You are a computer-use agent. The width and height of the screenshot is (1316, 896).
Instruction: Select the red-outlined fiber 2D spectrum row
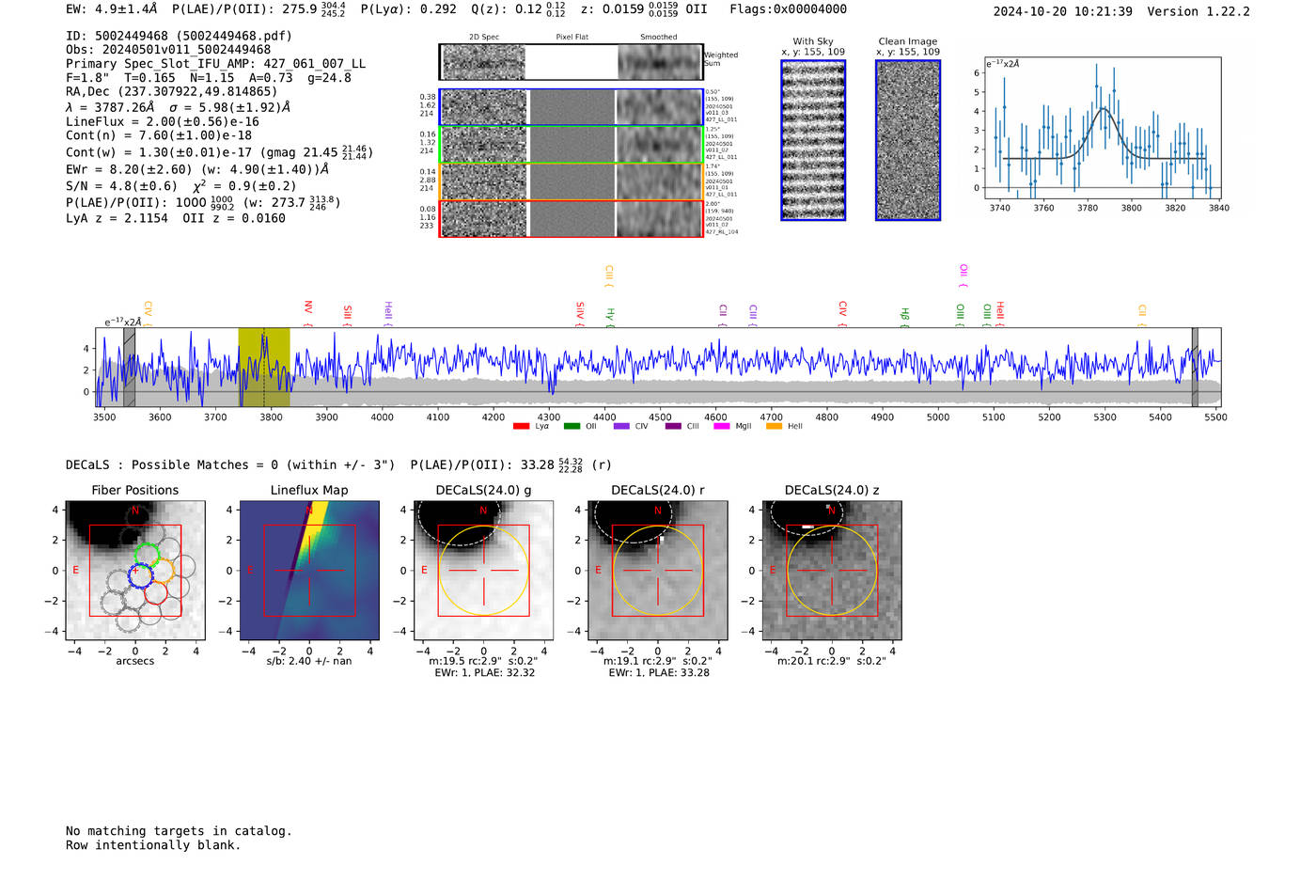point(572,218)
